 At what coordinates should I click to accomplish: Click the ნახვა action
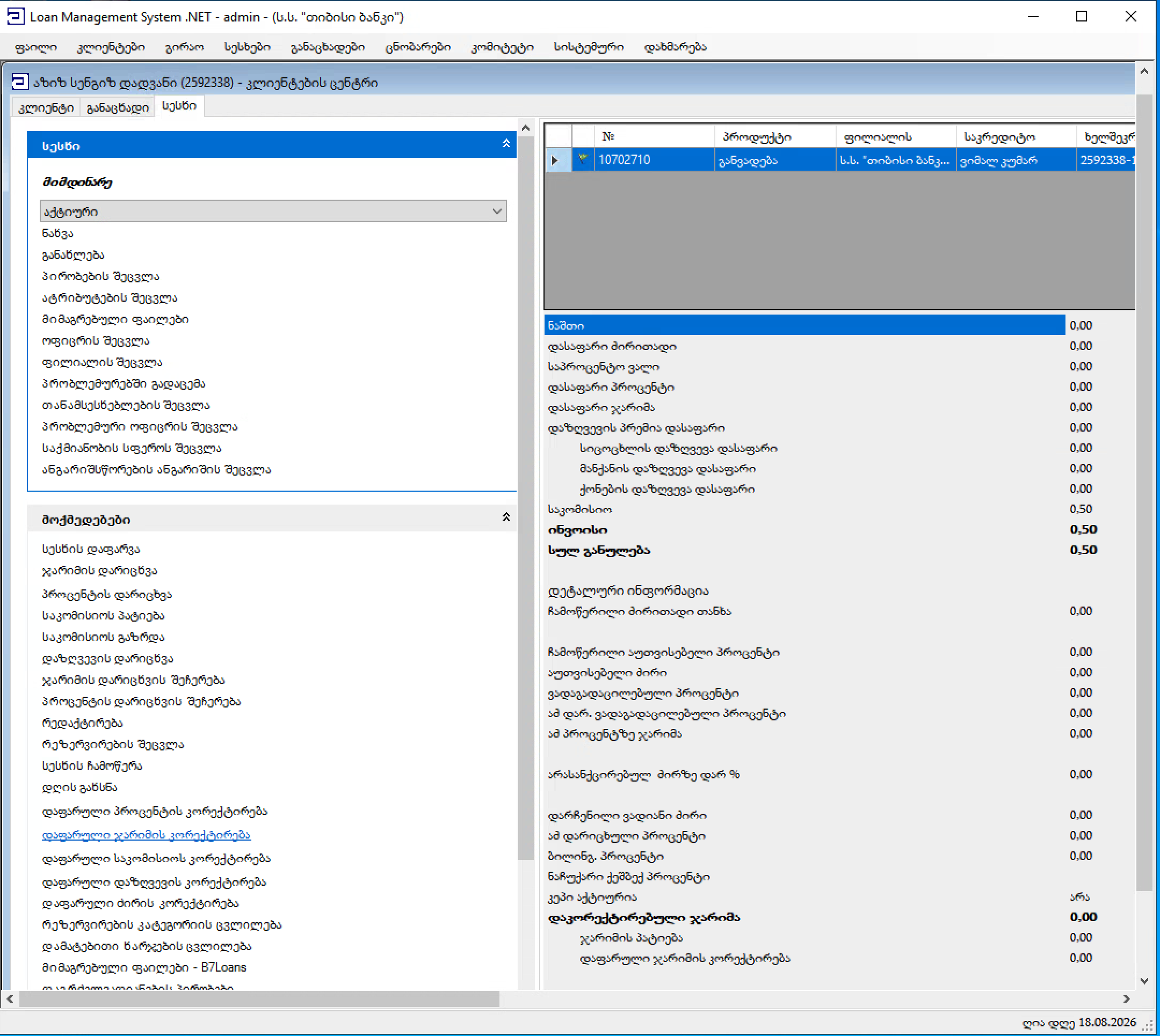(57, 234)
